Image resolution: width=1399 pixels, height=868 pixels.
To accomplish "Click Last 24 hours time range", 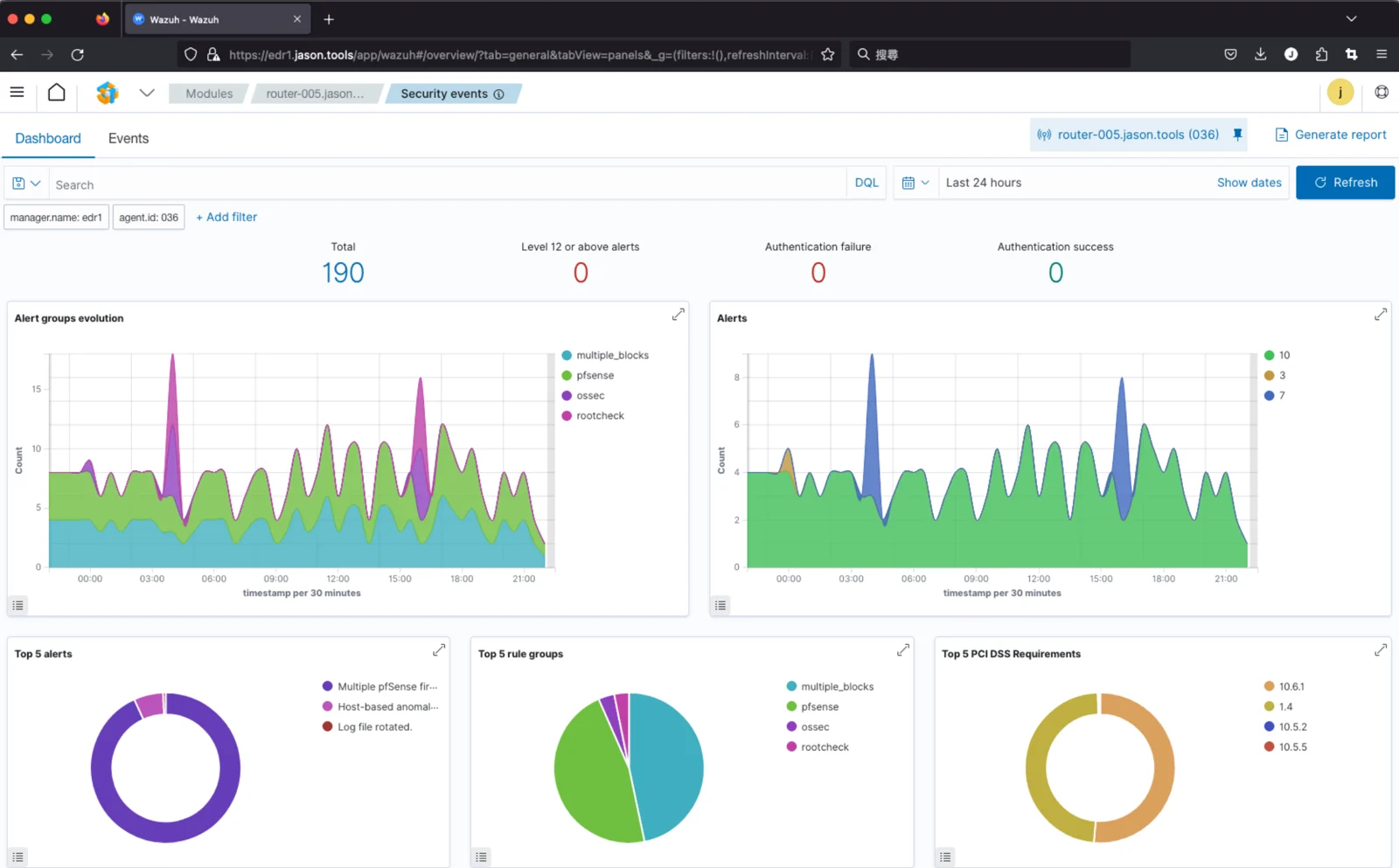I will click(984, 183).
